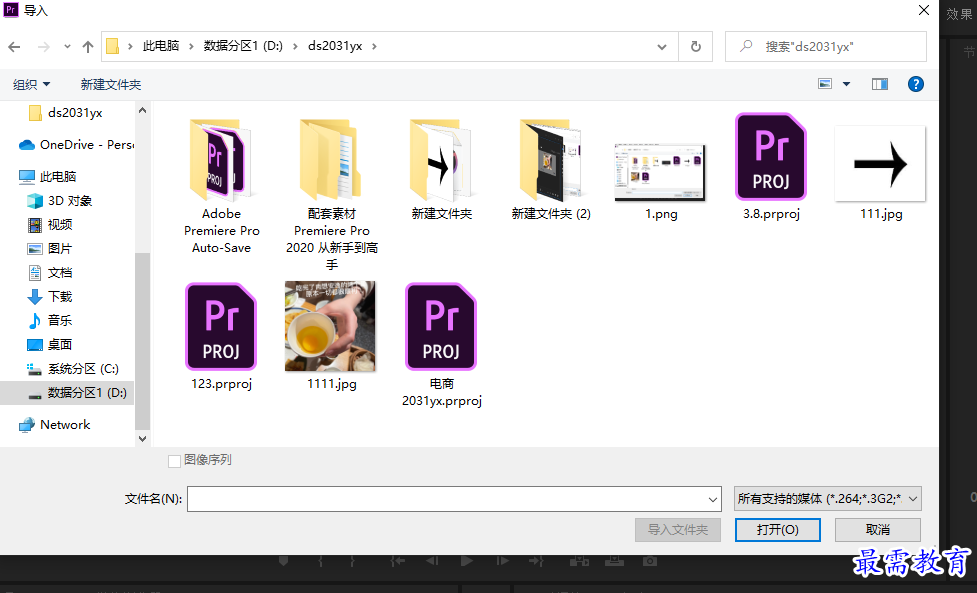Select the 电商2031yx.prproj project file
This screenshot has height=593, width=977.
point(442,345)
